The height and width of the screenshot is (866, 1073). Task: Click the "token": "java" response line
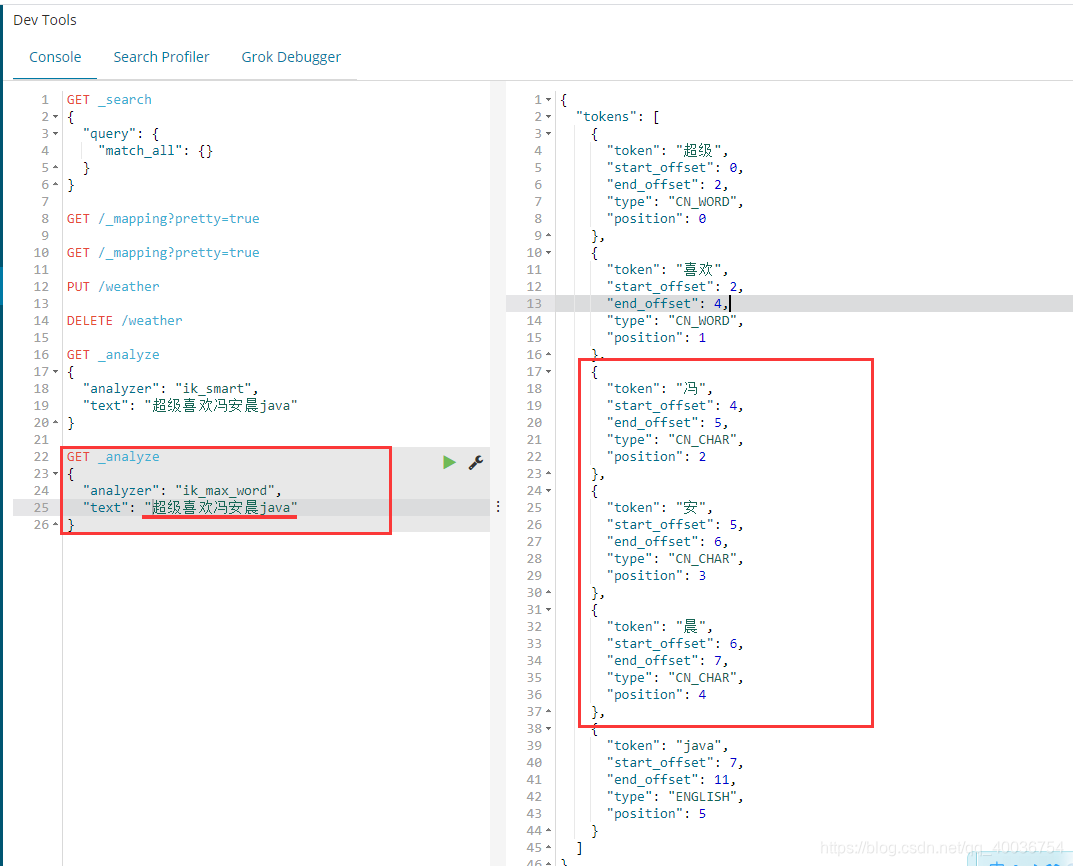[x=668, y=746]
